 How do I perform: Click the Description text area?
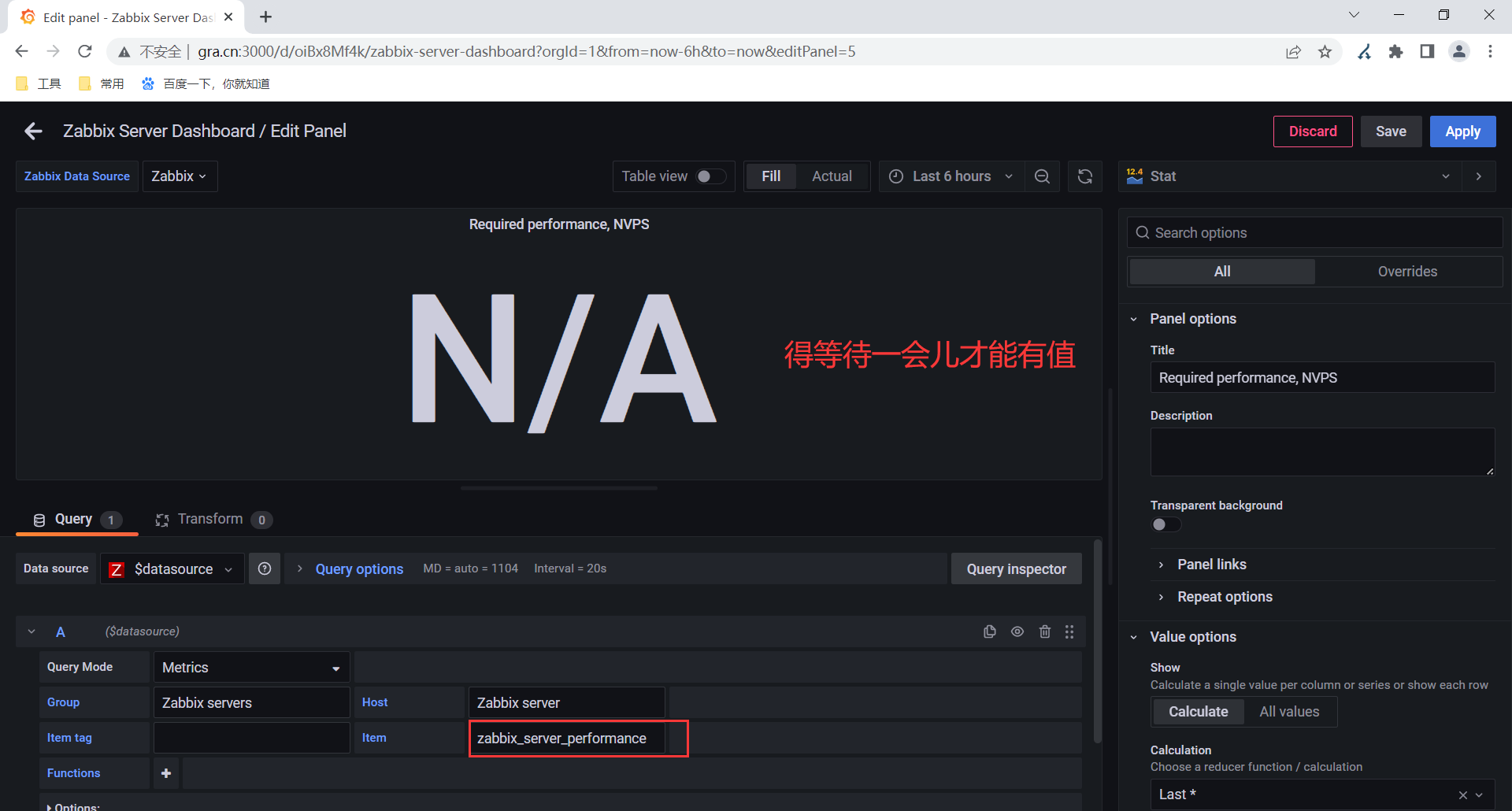pos(1322,452)
